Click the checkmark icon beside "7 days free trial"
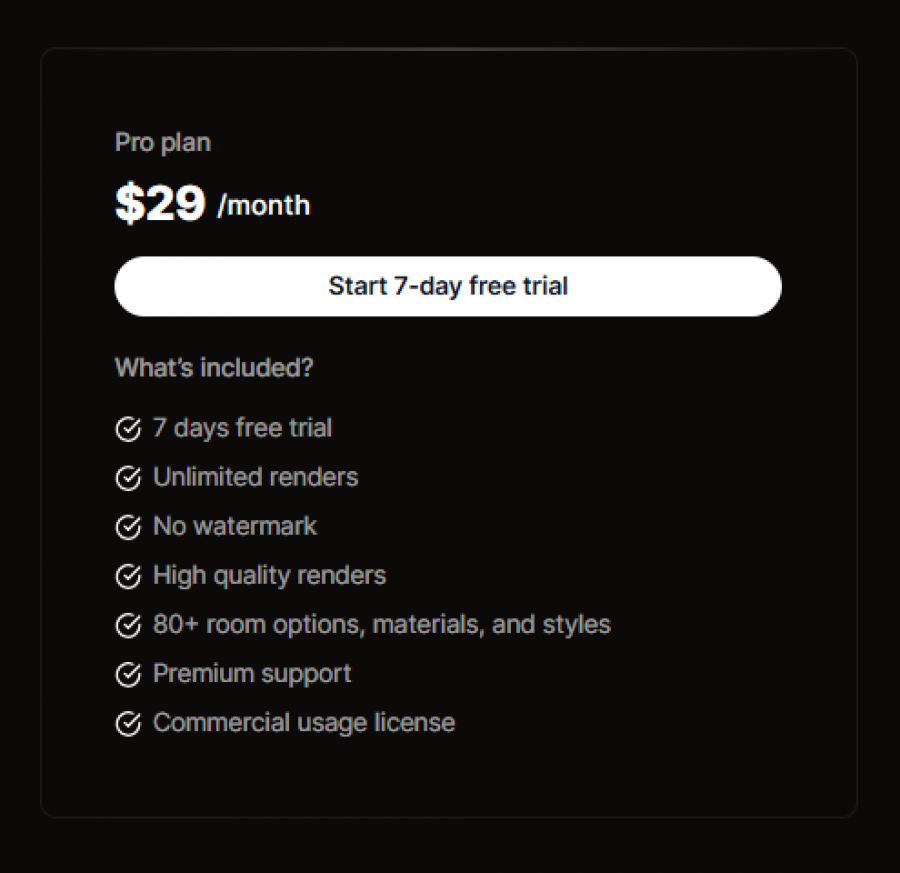 click(128, 428)
